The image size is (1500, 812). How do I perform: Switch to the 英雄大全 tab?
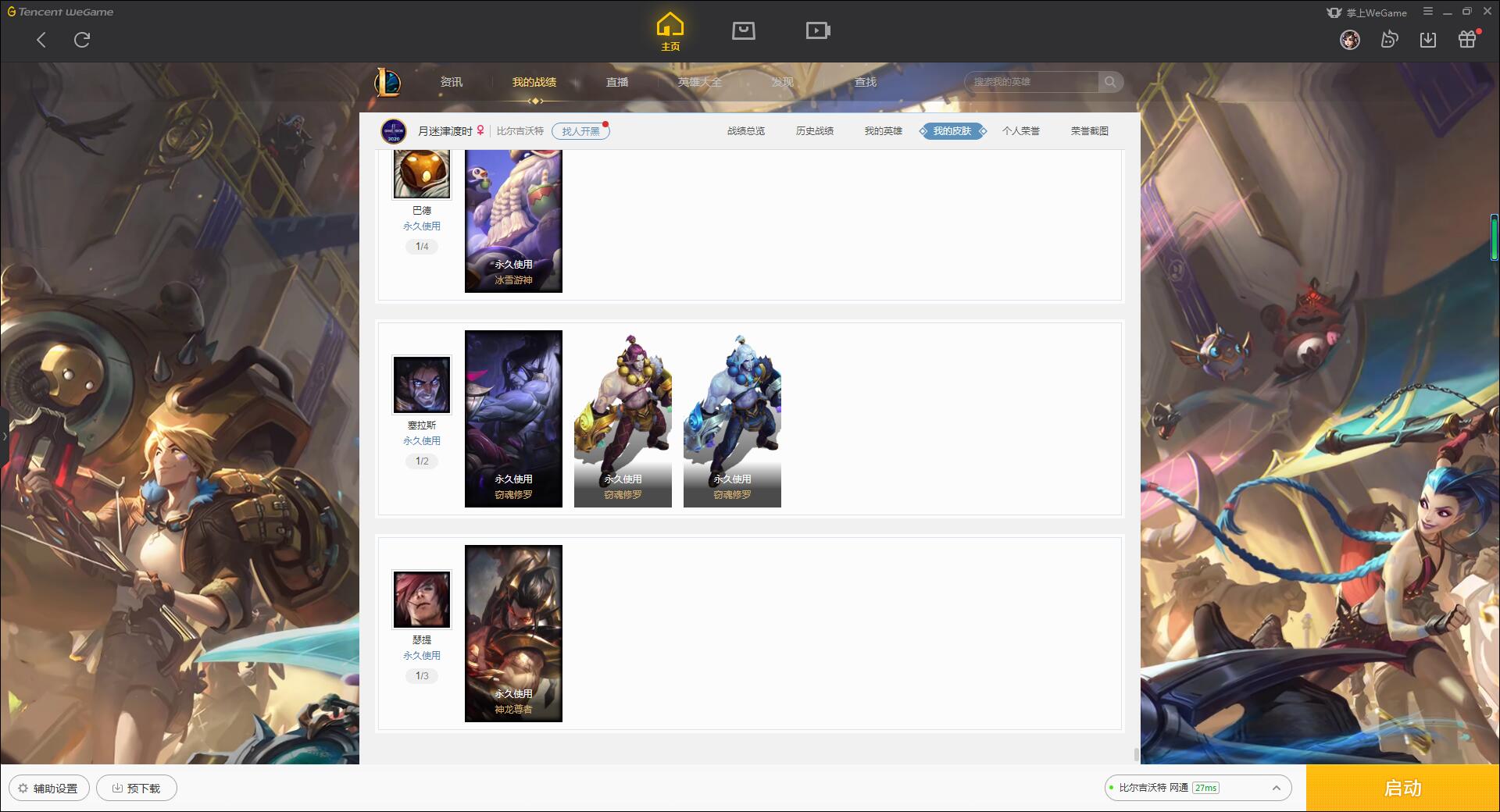(x=700, y=82)
